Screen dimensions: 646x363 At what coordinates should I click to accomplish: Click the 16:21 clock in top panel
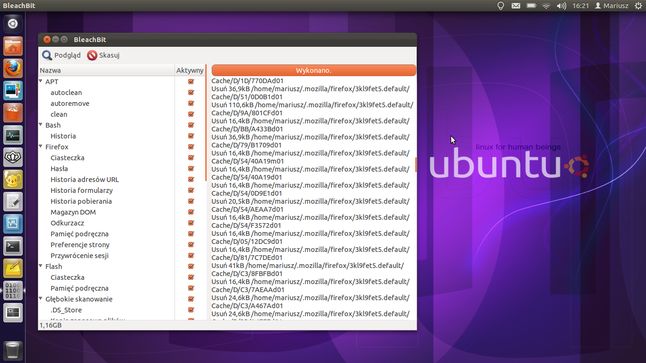tap(580, 6)
